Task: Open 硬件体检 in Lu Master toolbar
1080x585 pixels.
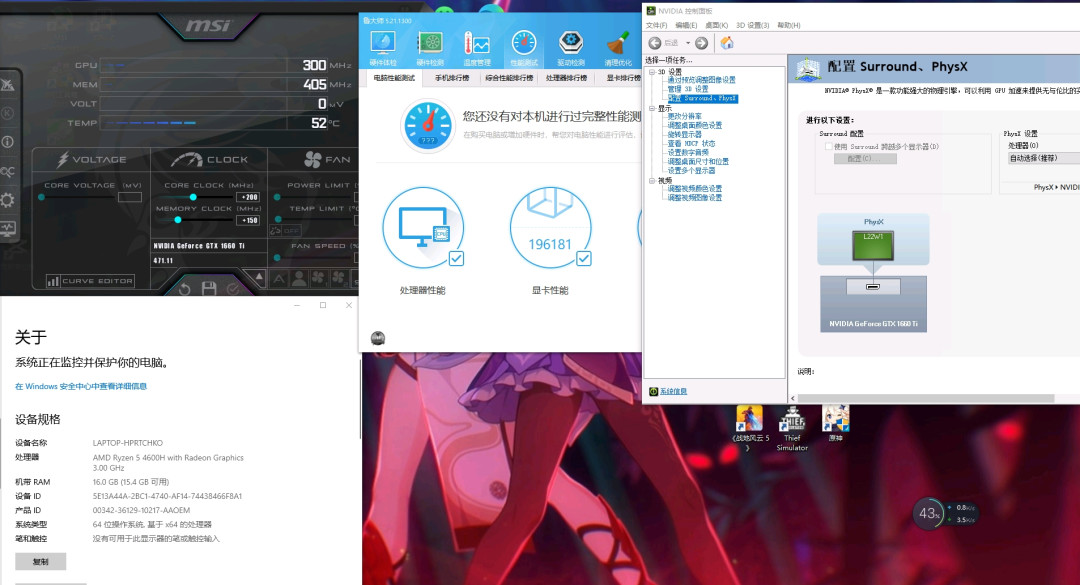Action: coord(383,48)
